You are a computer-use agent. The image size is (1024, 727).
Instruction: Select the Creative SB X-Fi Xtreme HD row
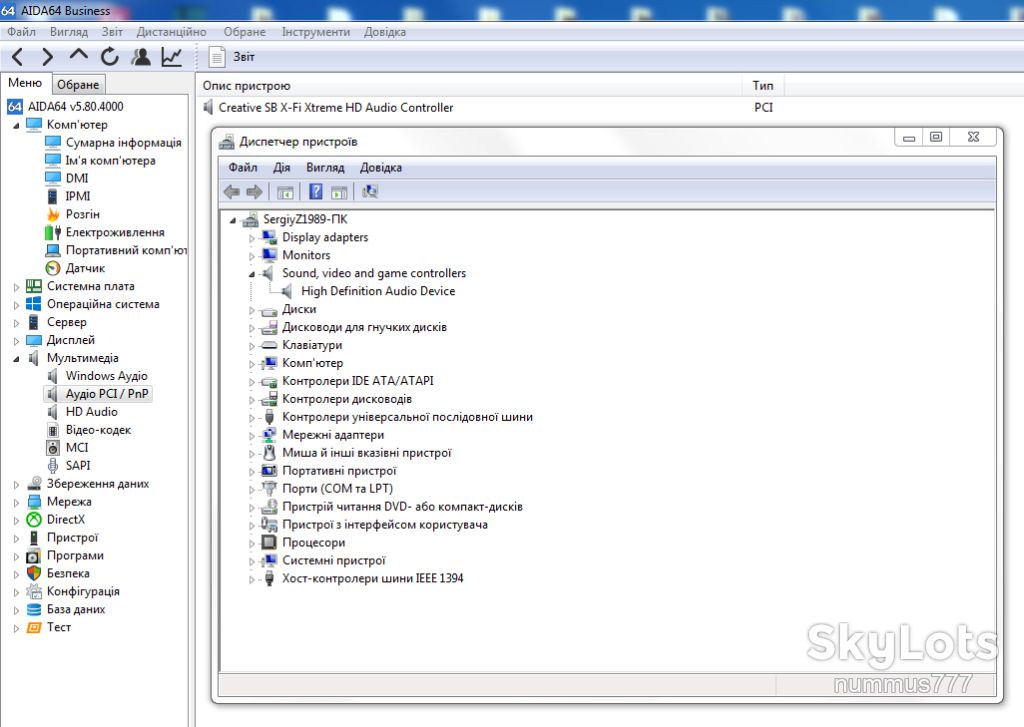tap(336, 108)
